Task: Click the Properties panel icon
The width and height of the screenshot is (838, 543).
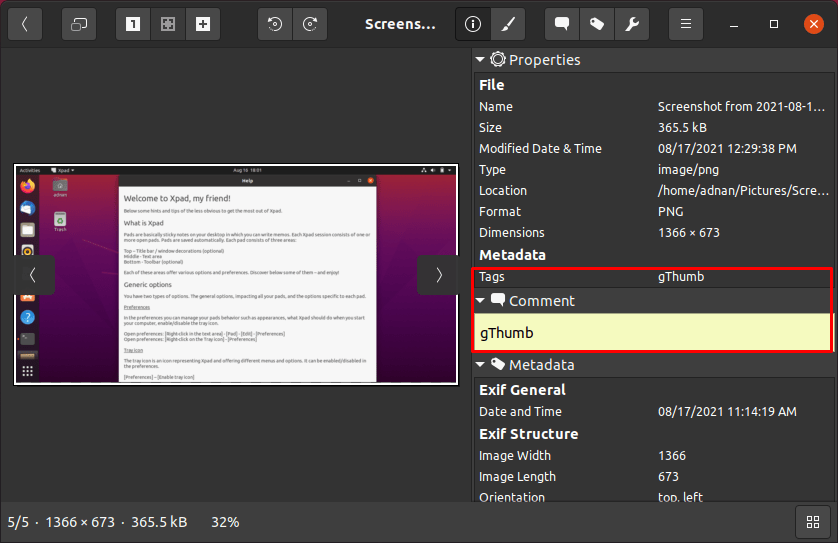Action: tap(498, 59)
